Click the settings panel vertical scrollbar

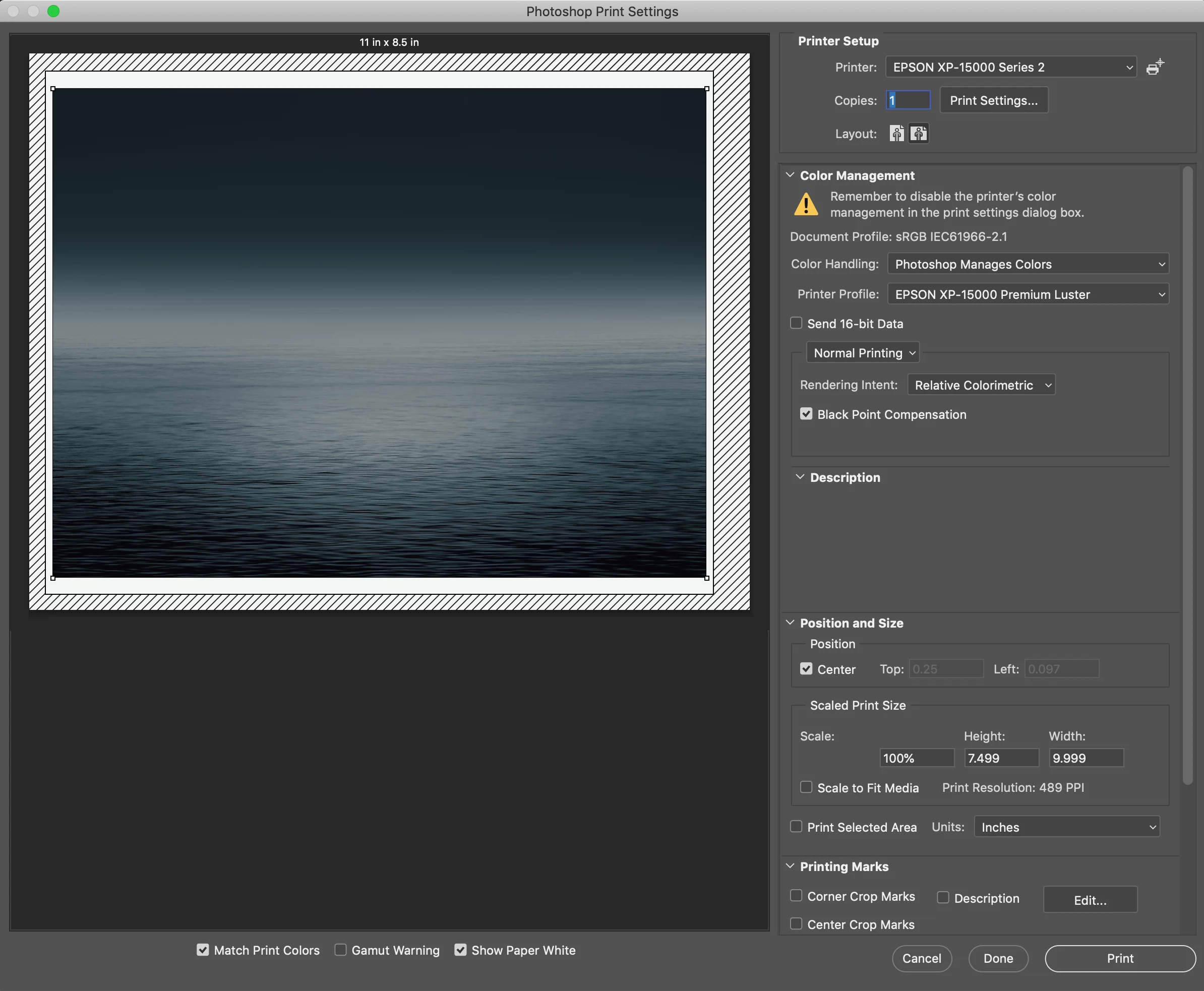pyautogui.click(x=1187, y=474)
